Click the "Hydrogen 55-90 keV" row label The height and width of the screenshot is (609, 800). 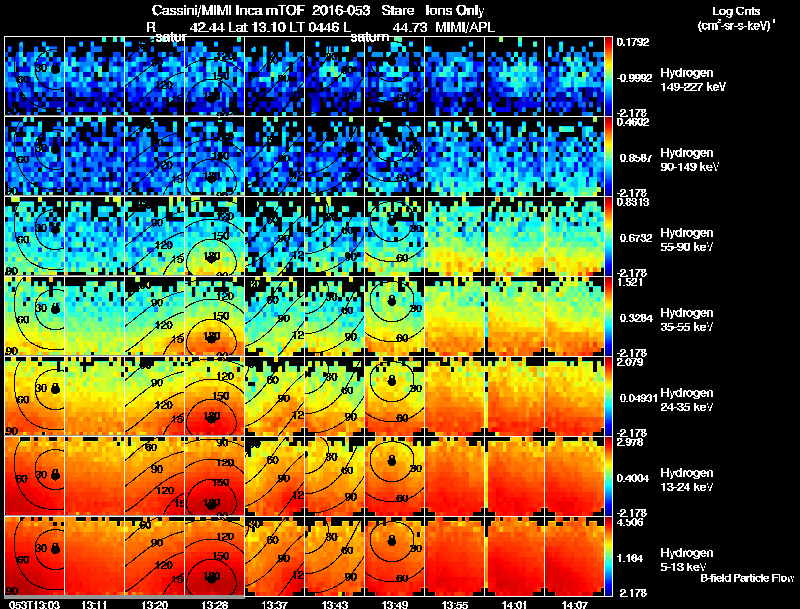pyautogui.click(x=687, y=240)
